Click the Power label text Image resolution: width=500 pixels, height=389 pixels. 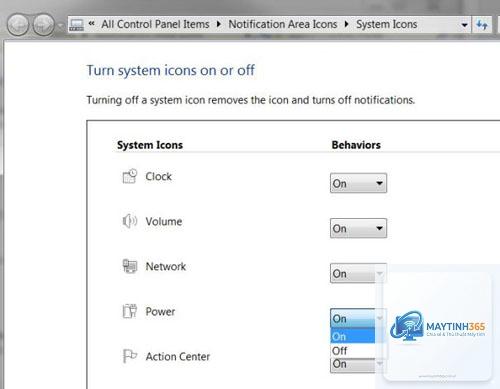point(160,311)
